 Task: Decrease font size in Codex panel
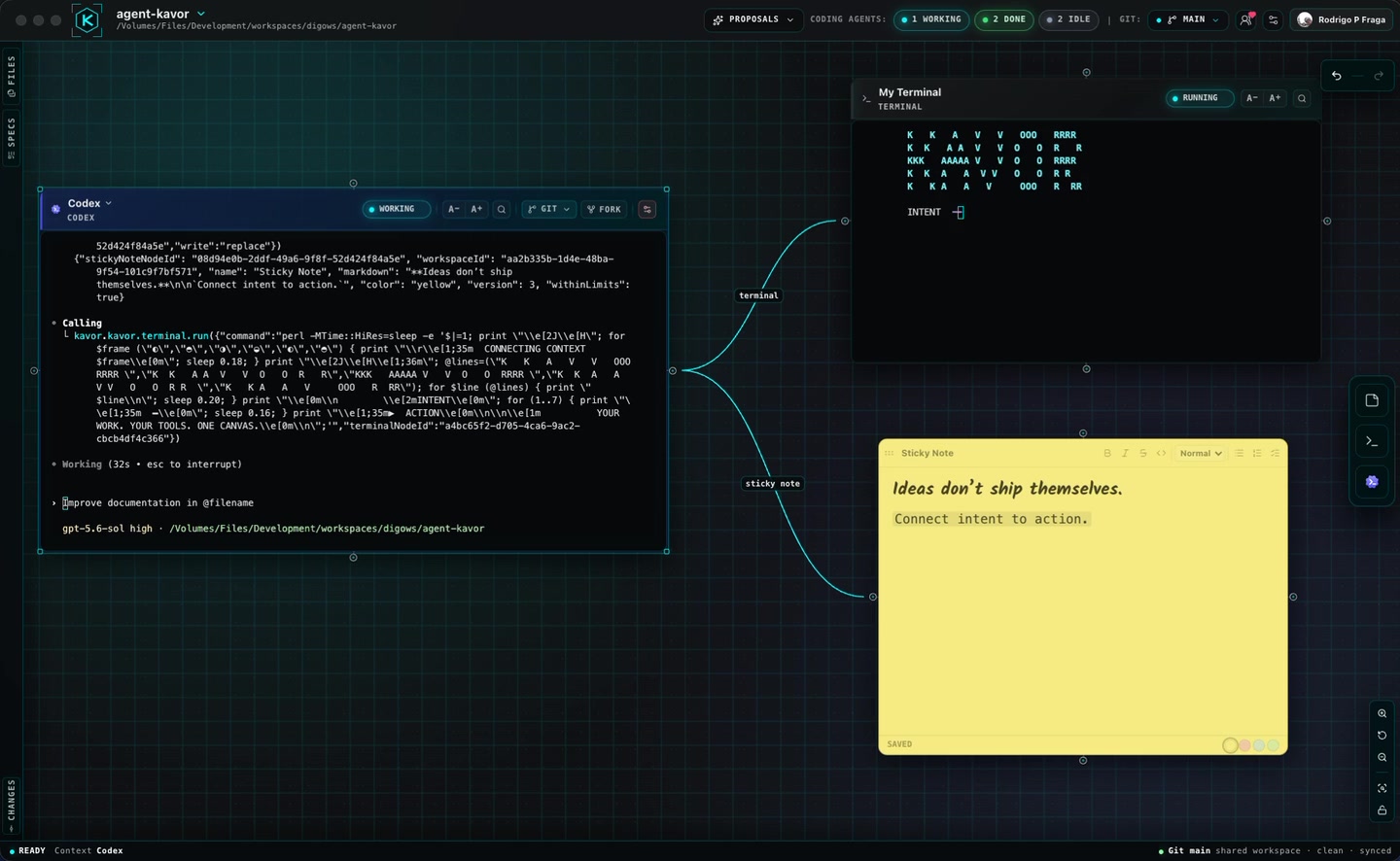[x=453, y=209]
